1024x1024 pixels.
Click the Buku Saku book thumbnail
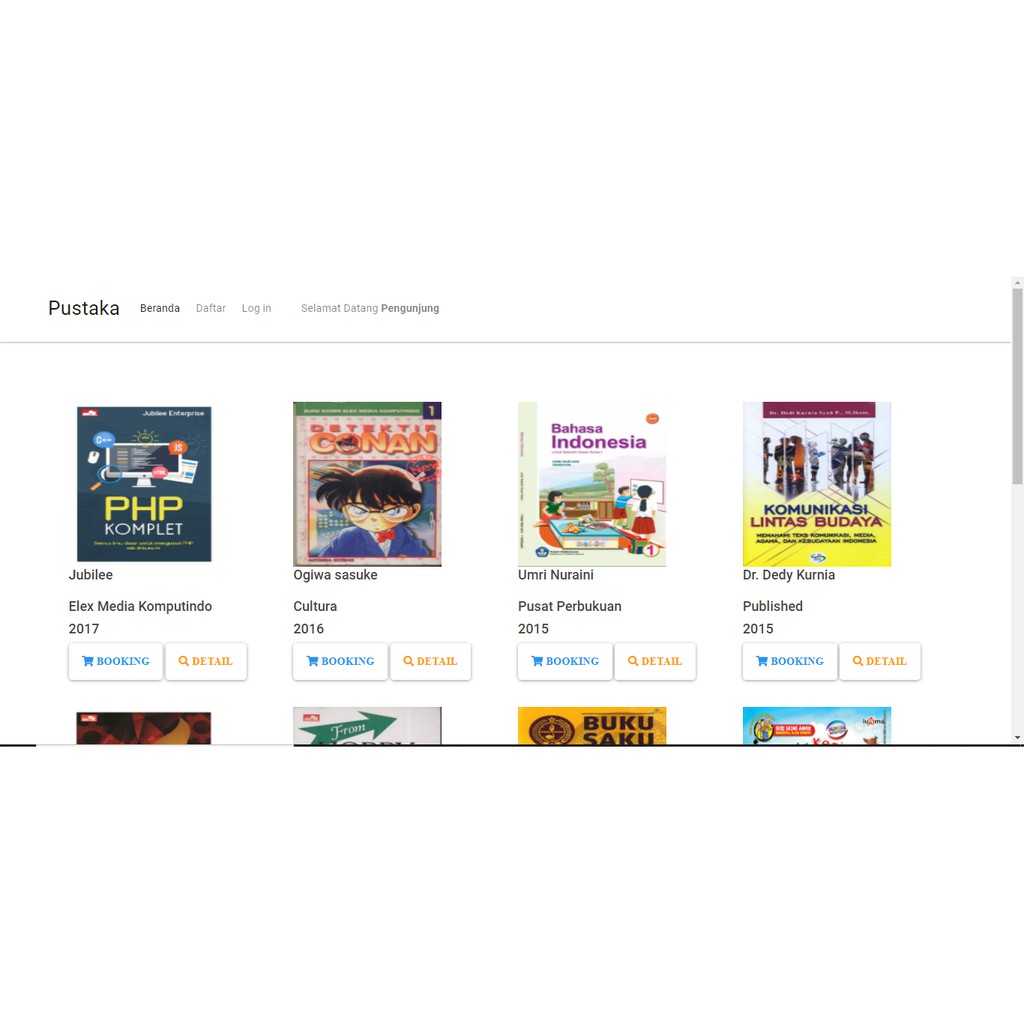[592, 726]
